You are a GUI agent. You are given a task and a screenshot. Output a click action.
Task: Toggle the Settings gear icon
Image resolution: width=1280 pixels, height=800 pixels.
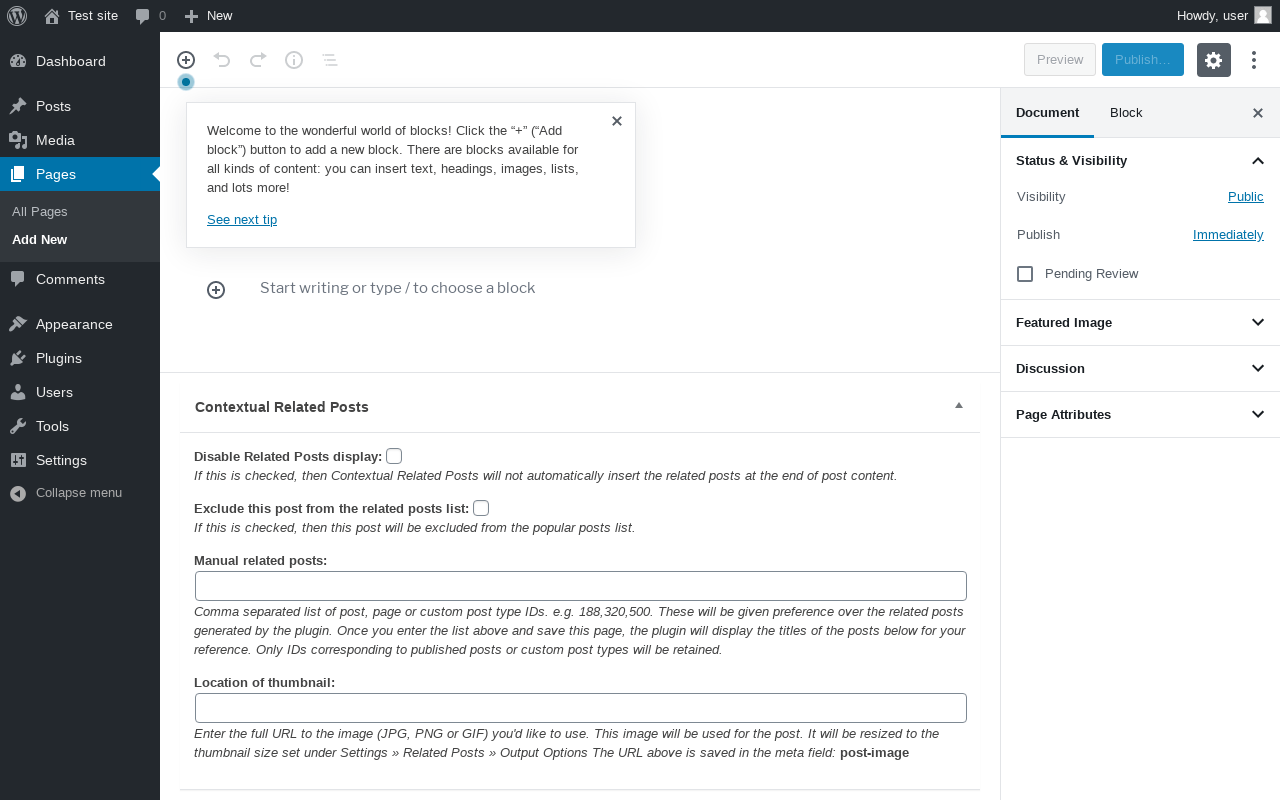(x=1213, y=60)
